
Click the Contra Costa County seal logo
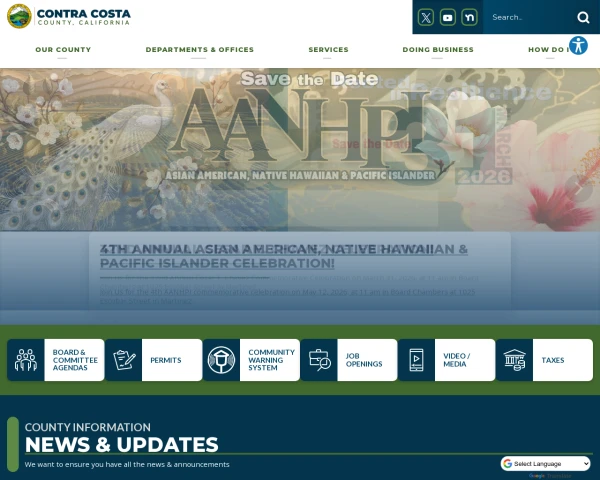pos(19,16)
